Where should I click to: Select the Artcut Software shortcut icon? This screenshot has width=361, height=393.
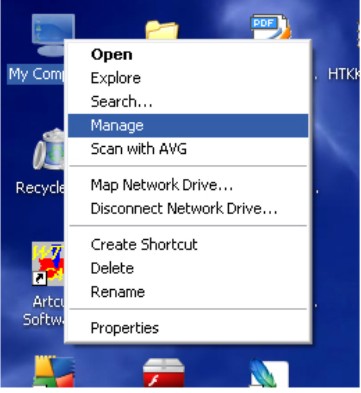click(x=48, y=264)
